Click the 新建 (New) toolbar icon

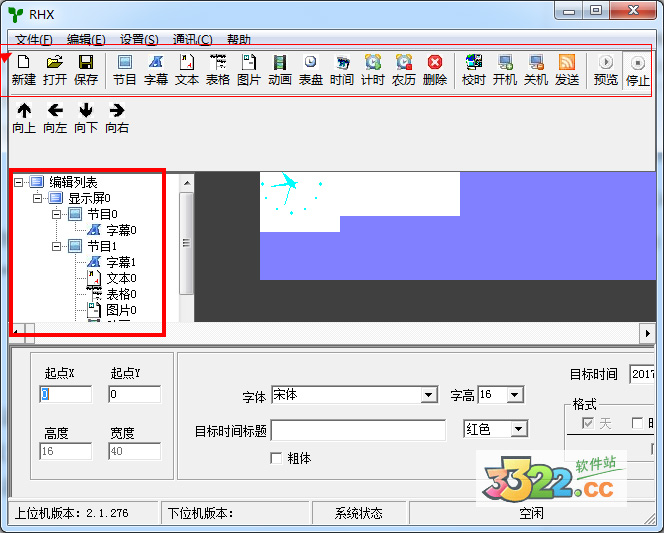24,70
